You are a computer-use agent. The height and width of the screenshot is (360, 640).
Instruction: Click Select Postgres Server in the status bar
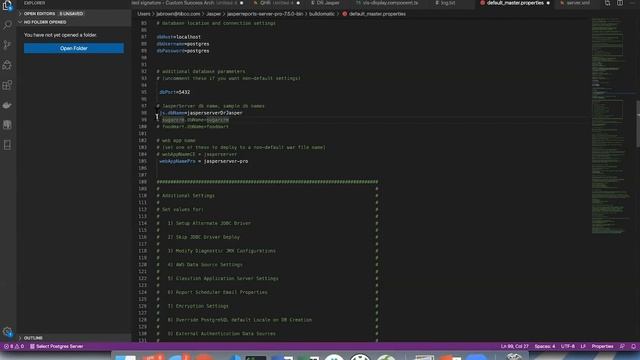[57, 347]
